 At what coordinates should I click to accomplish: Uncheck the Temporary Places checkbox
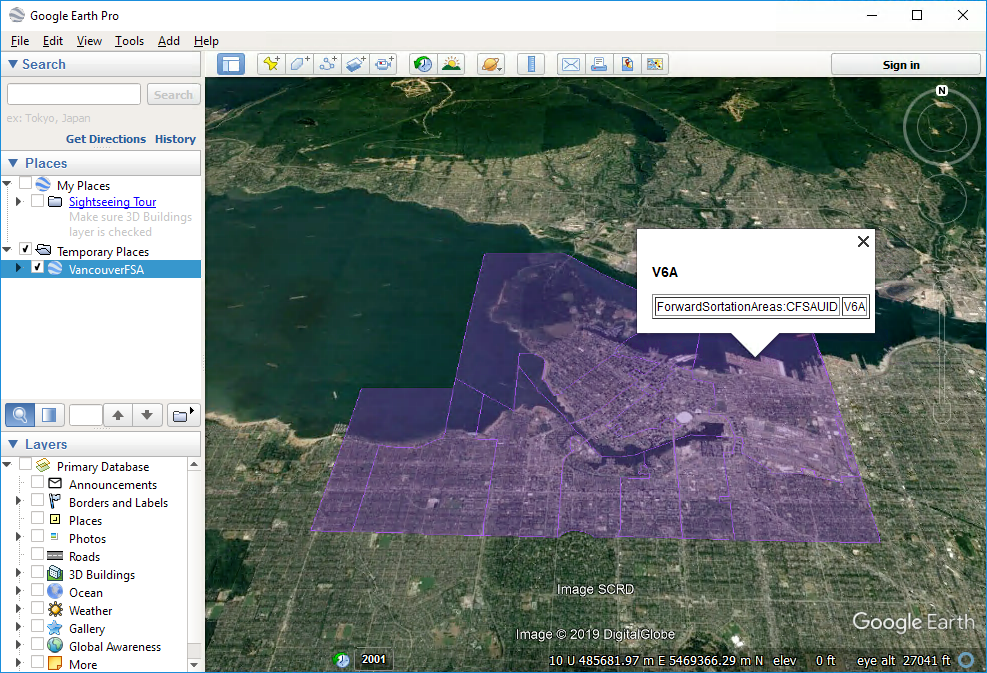[25, 249]
